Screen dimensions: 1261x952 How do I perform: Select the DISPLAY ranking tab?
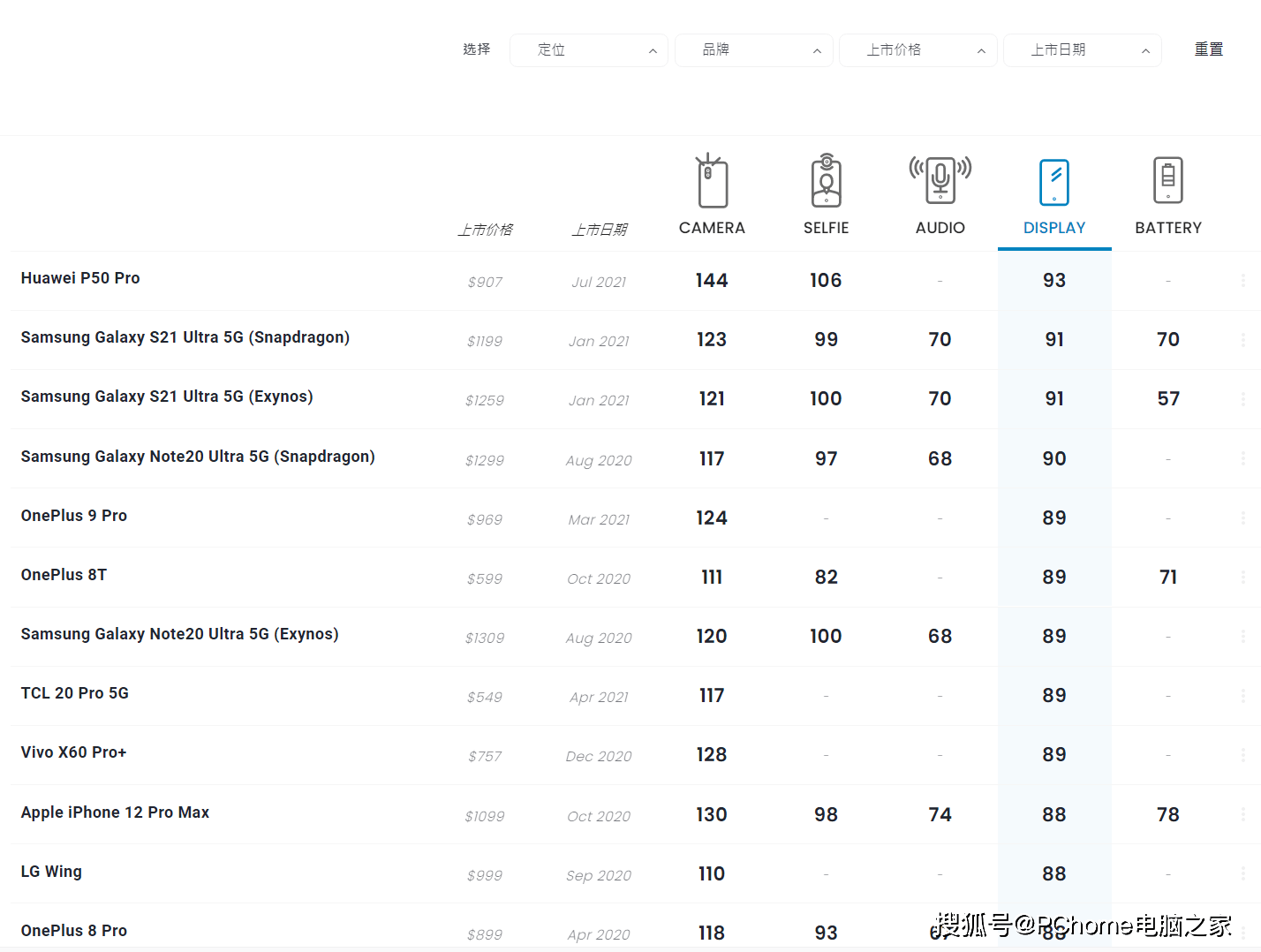(1054, 228)
